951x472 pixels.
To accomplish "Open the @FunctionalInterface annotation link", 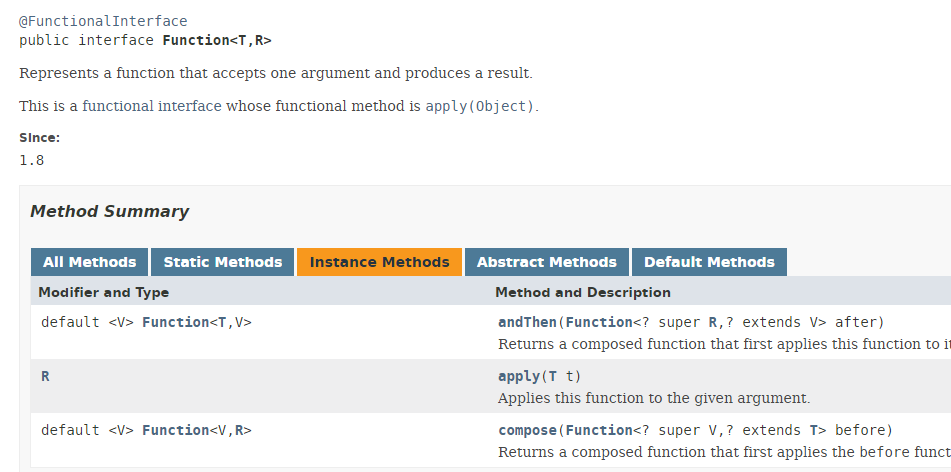I will point(103,21).
